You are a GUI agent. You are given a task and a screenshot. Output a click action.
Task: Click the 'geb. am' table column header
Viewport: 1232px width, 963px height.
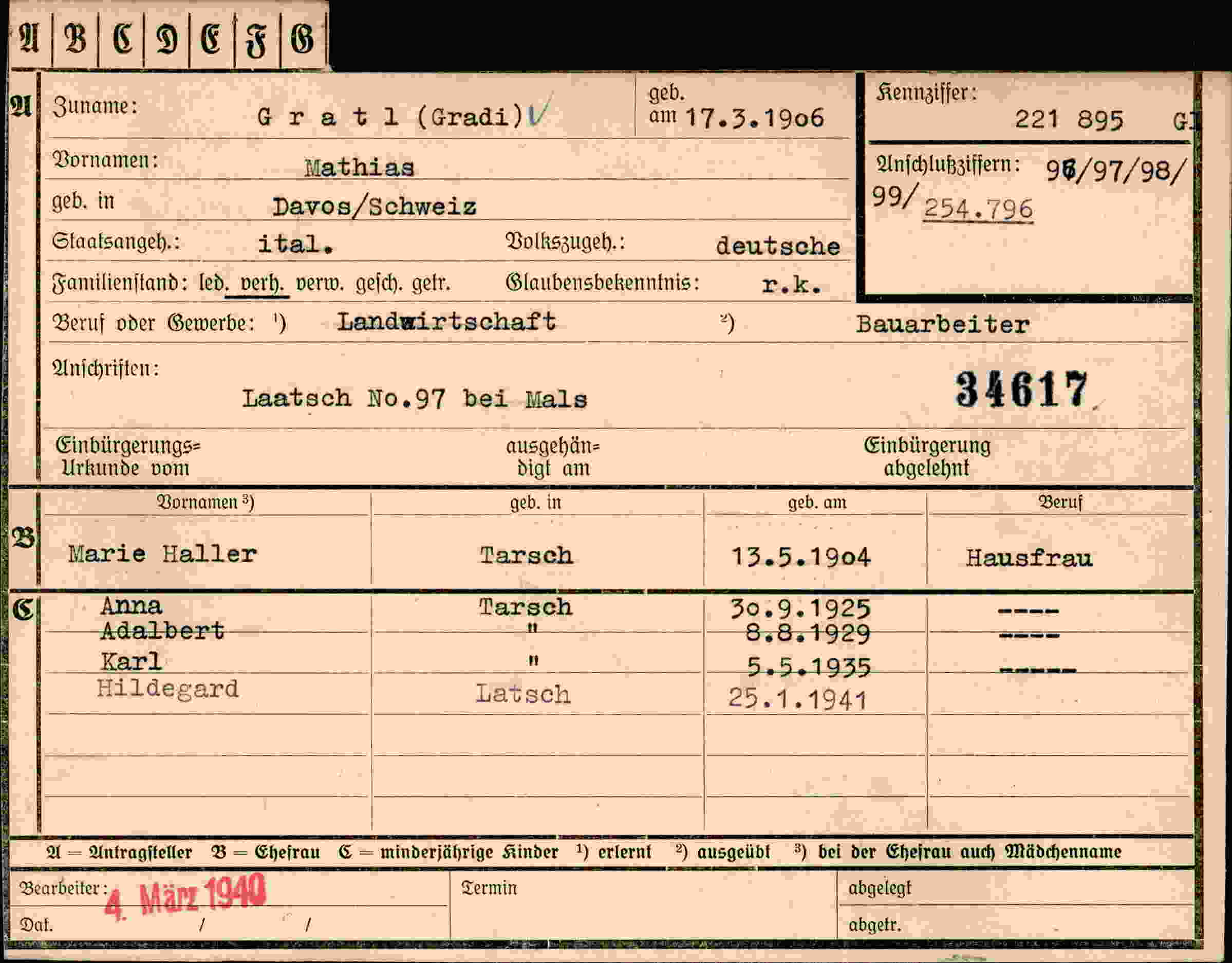click(817, 502)
